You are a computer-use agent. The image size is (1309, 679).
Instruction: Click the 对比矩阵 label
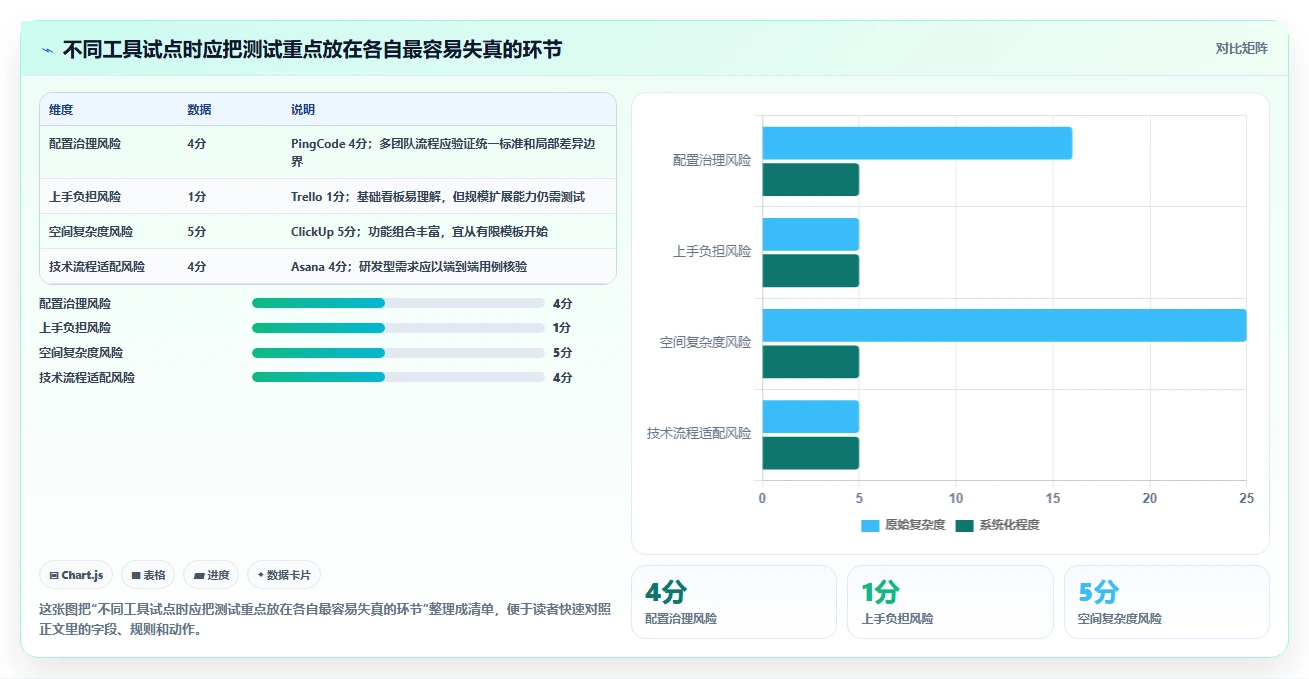point(1241,49)
